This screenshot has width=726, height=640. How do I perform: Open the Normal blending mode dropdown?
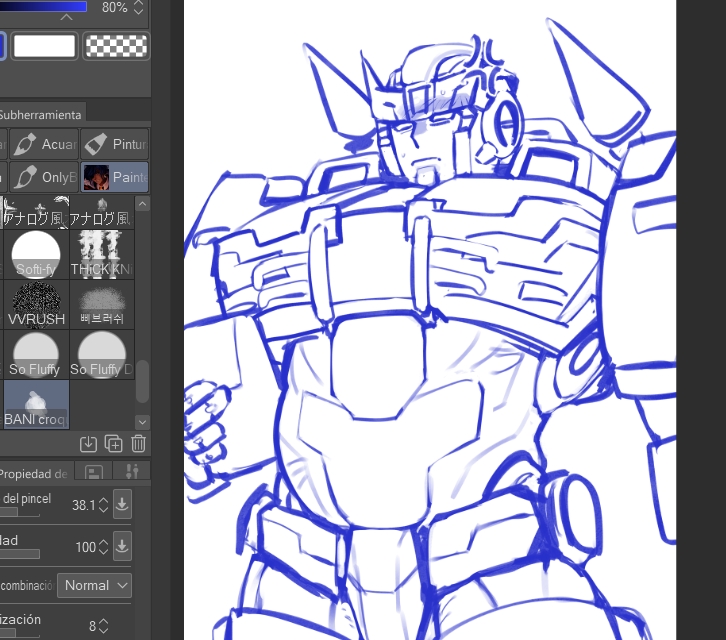click(x=95, y=585)
